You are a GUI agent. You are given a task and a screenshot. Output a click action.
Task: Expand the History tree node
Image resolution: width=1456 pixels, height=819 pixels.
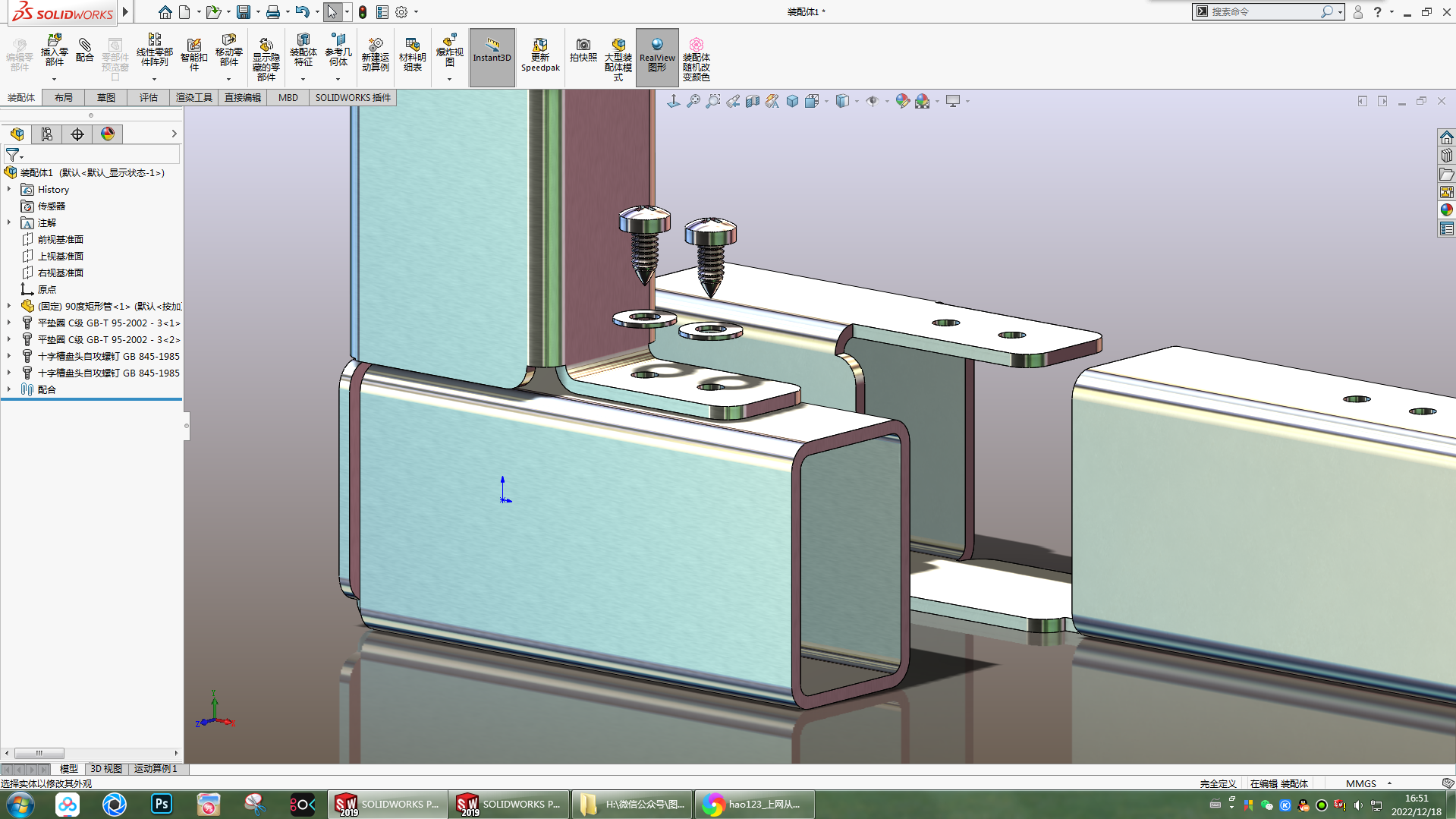[x=9, y=190]
